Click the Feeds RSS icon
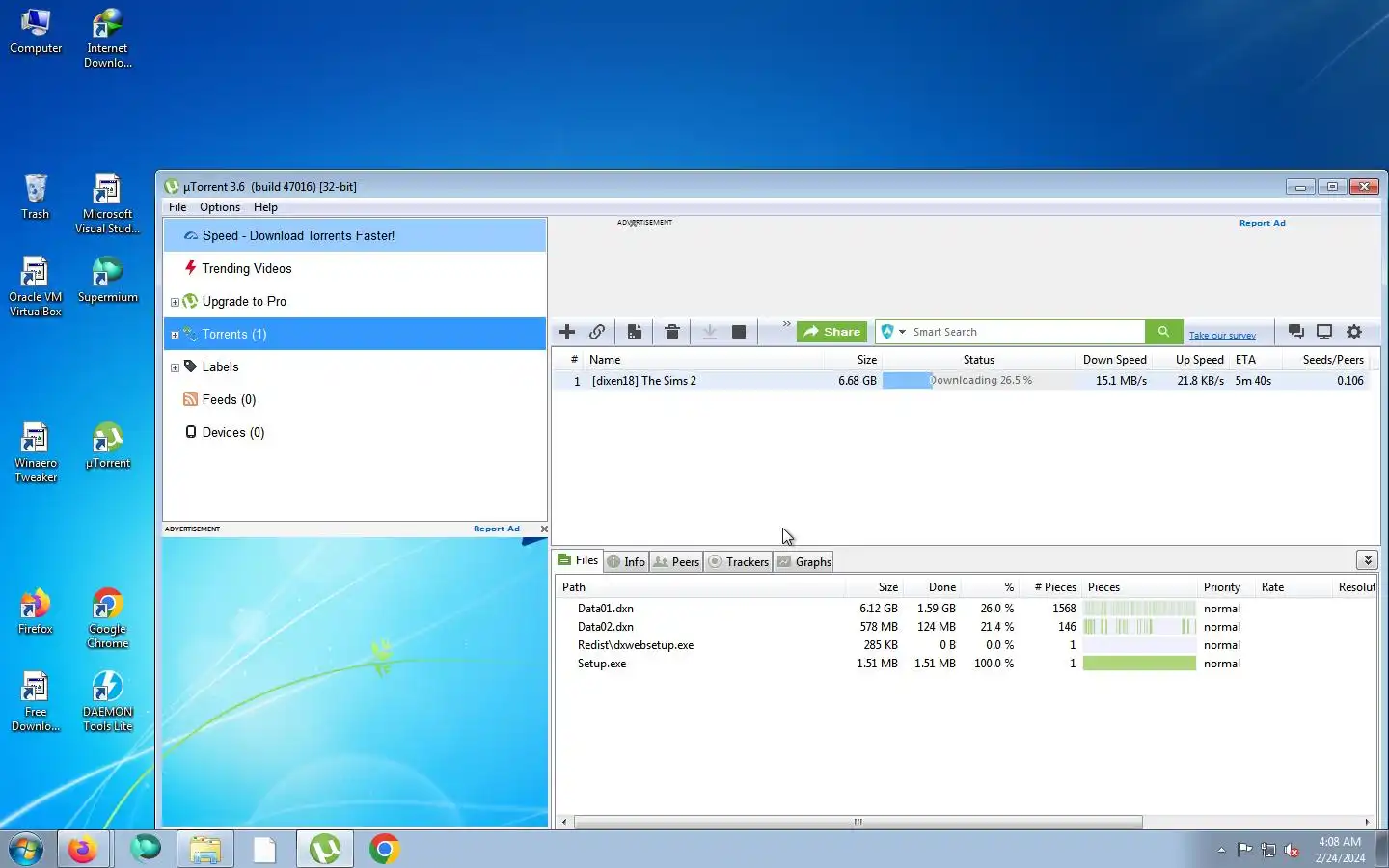 (190, 399)
